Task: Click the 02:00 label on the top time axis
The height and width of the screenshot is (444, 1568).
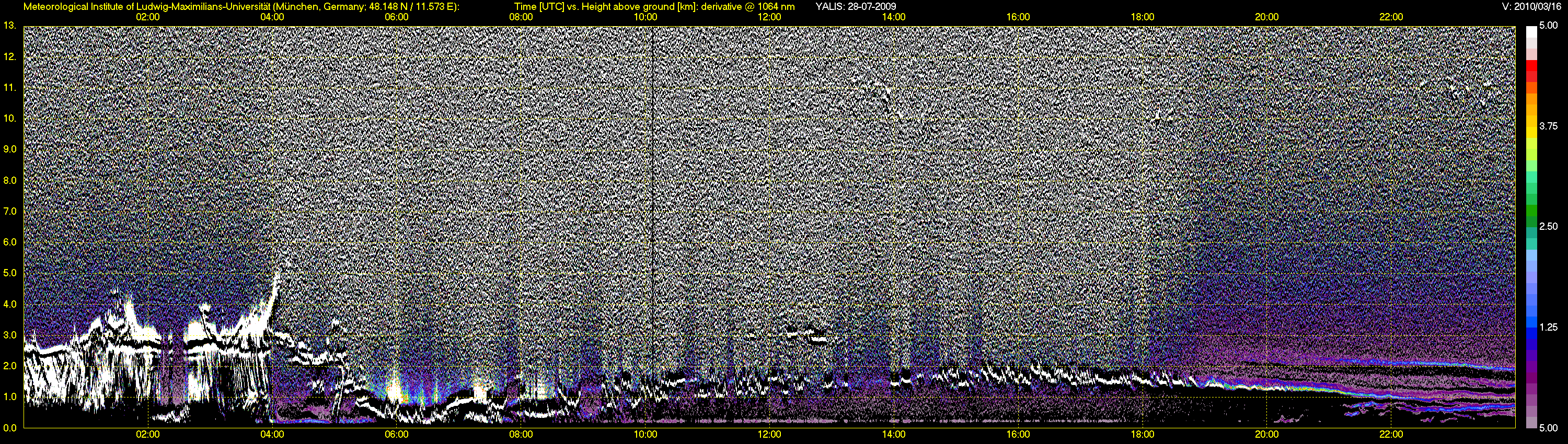Action: pyautogui.click(x=148, y=17)
